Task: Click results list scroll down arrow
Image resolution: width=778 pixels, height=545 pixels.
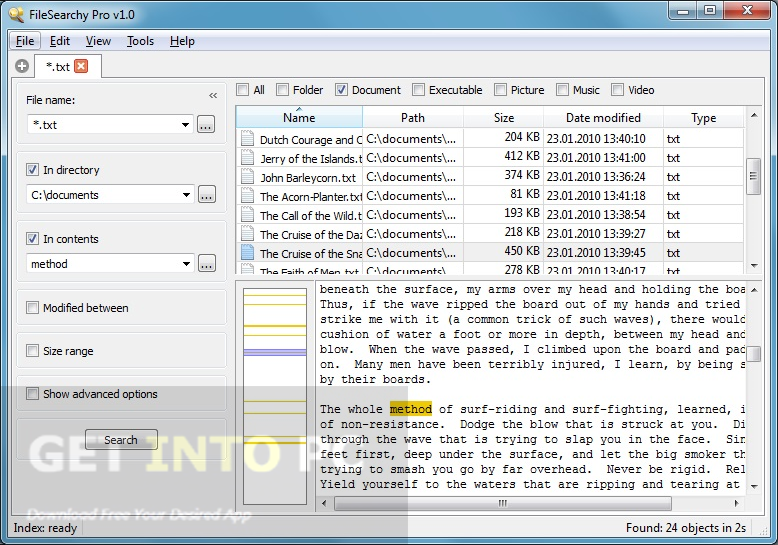Action: 754,266
